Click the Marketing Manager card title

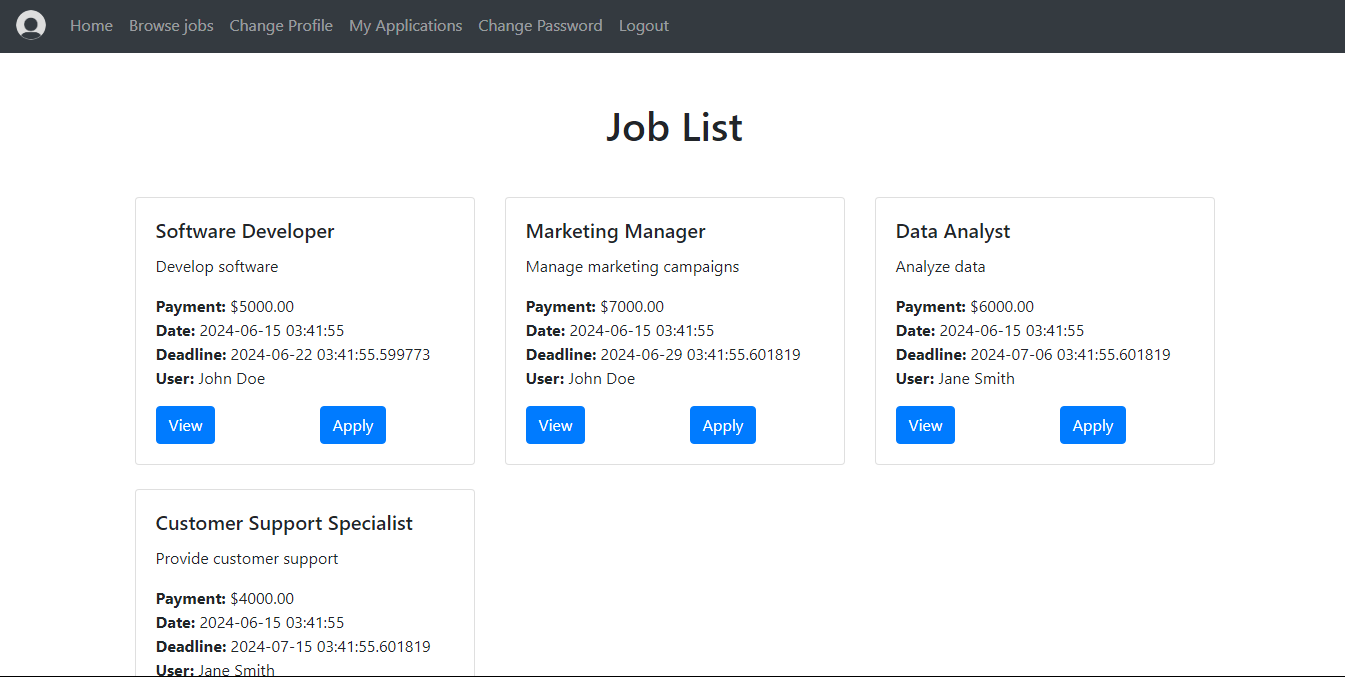(616, 231)
